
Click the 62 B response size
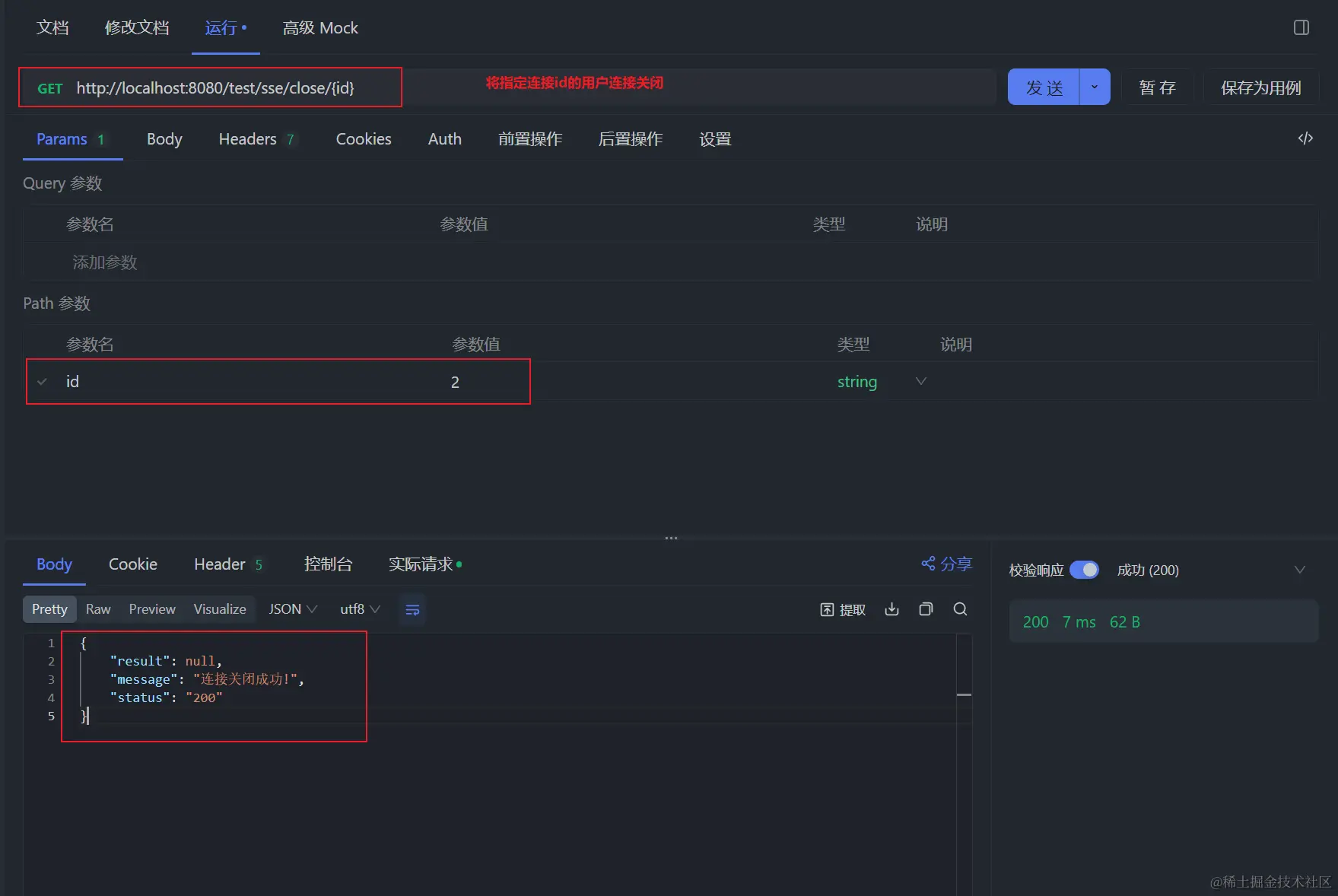tap(1124, 622)
